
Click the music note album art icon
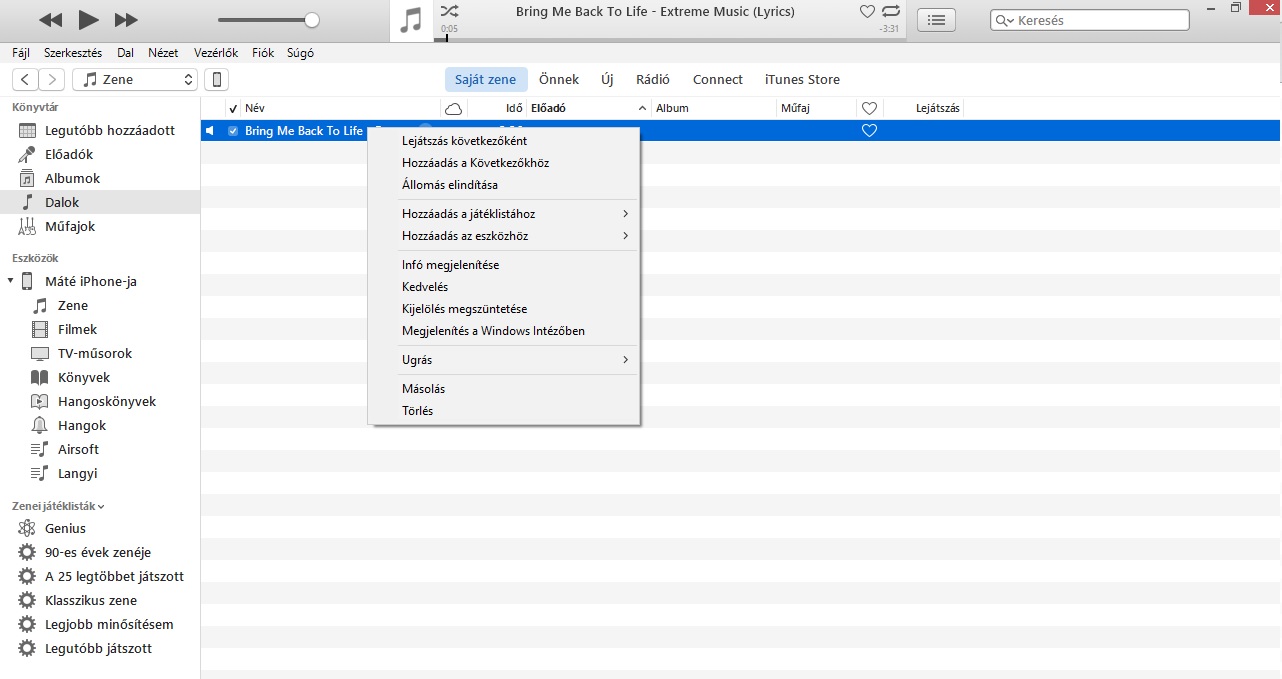point(411,20)
